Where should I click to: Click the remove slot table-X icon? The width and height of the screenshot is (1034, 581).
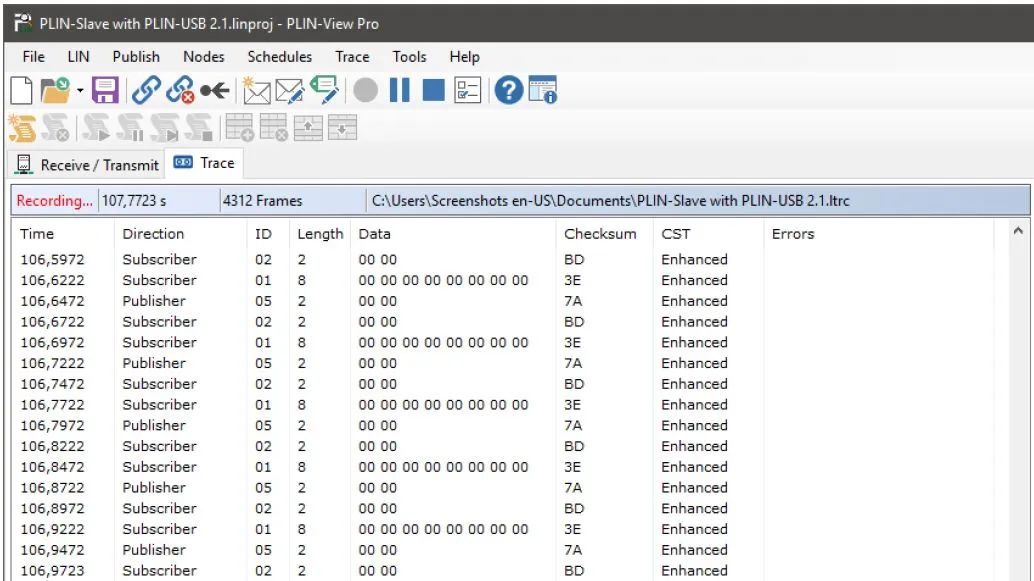274,128
